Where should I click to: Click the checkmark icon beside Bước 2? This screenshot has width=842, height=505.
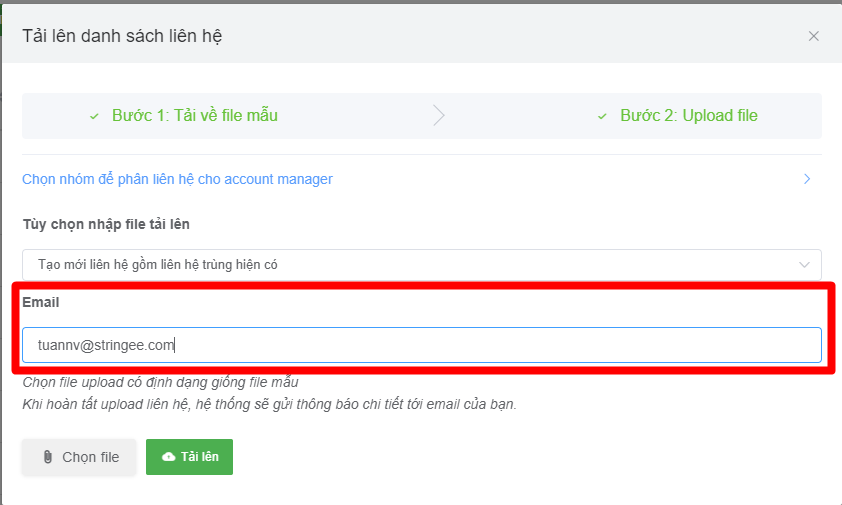[x=602, y=116]
